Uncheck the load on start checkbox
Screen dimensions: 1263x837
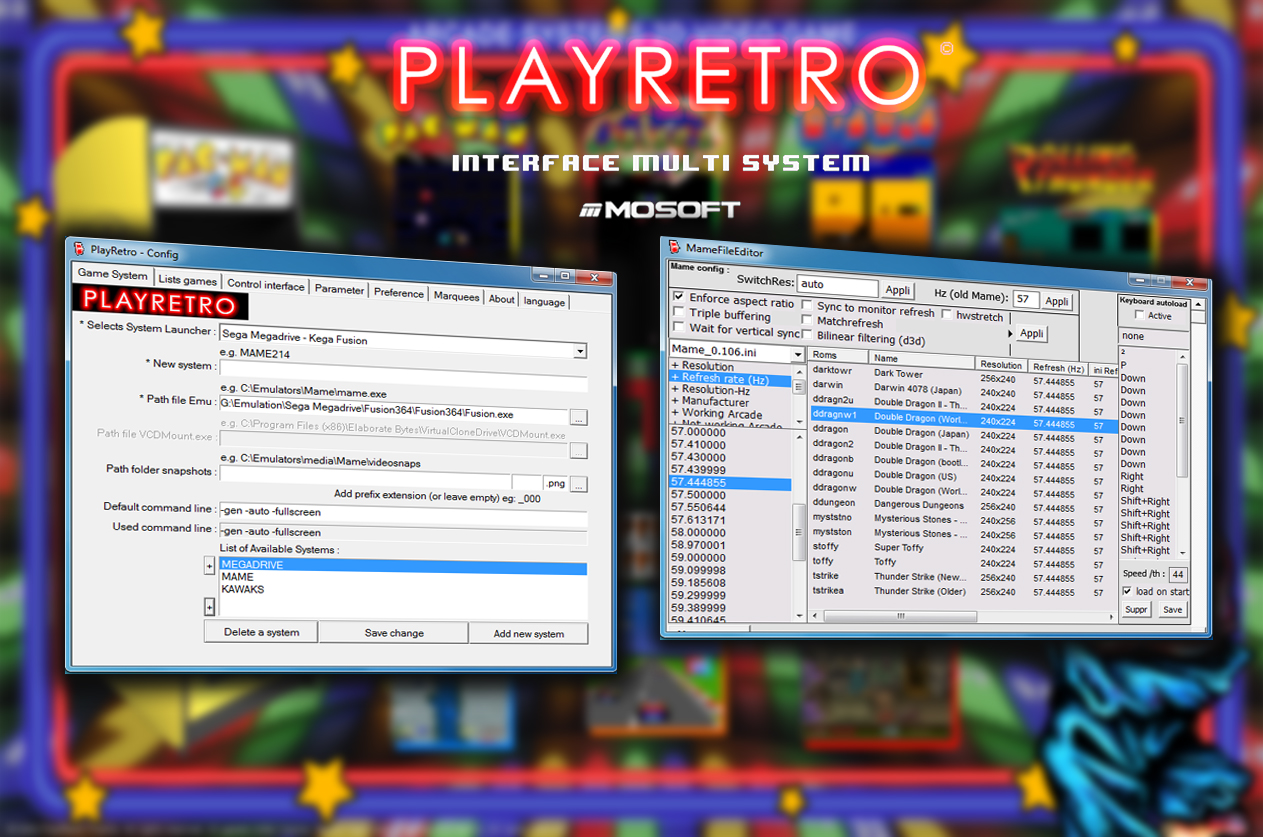click(1127, 592)
